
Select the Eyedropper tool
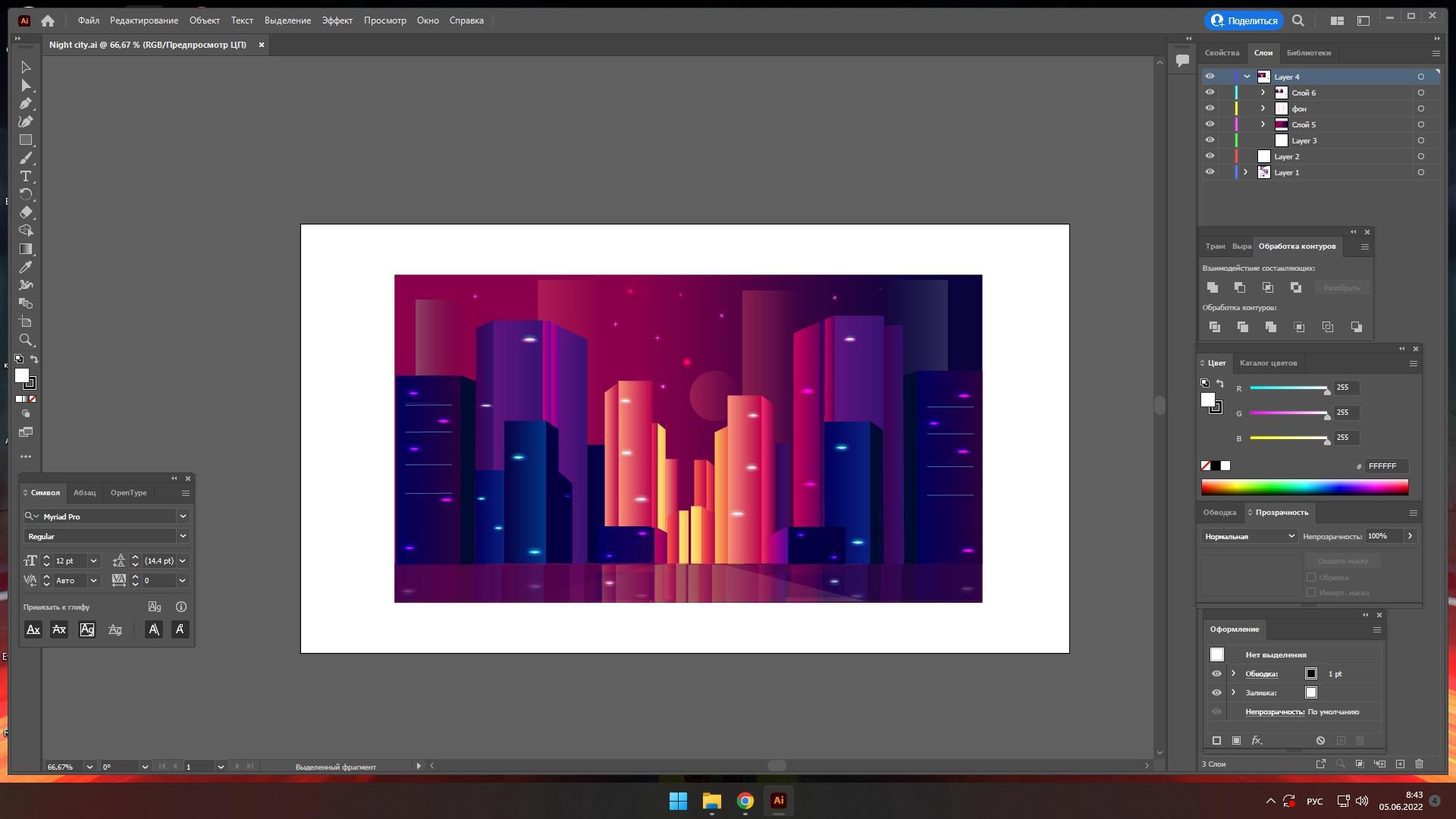tap(26, 267)
